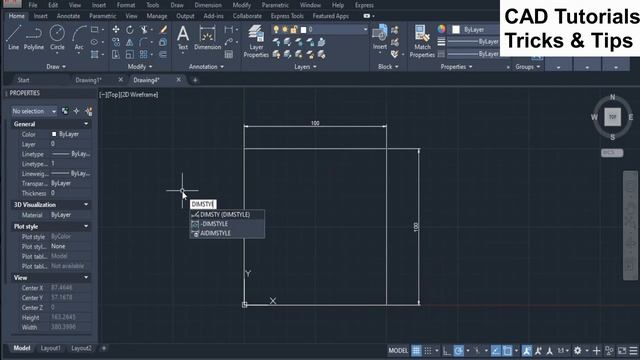Choose the Rectangle draw tool
This screenshot has height=360, width=640.
94,30
